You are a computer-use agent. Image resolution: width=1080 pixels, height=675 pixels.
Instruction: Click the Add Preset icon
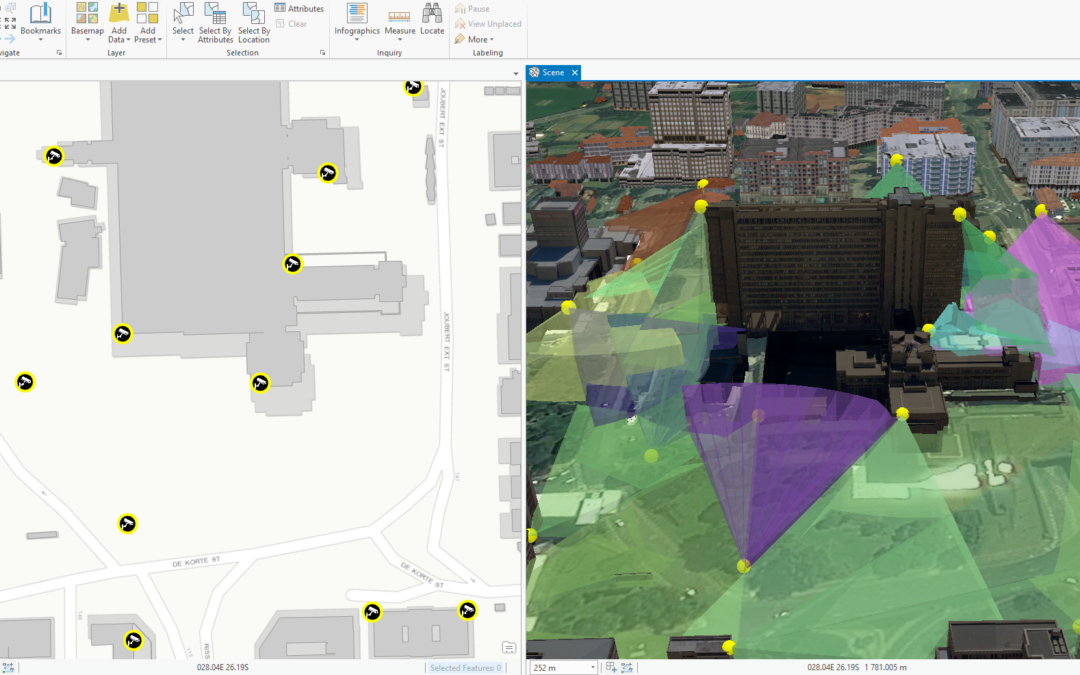coord(147,14)
